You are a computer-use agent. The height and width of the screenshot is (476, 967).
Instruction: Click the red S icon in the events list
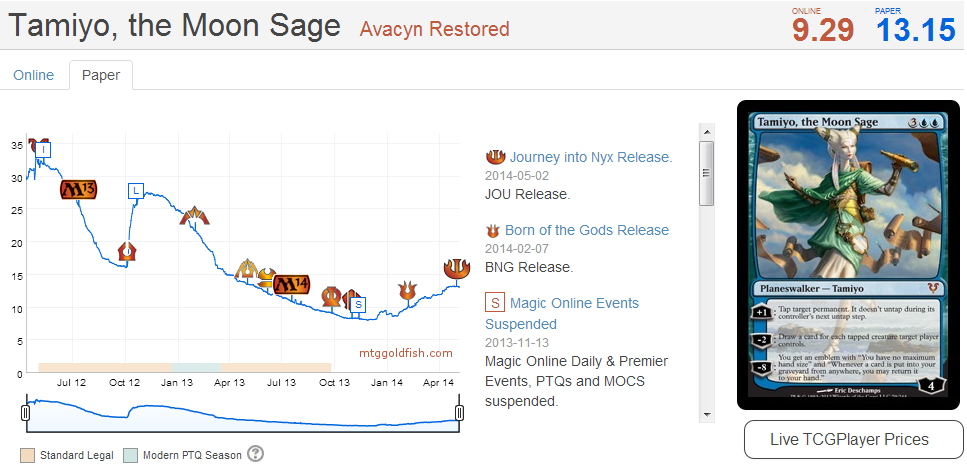coord(494,302)
